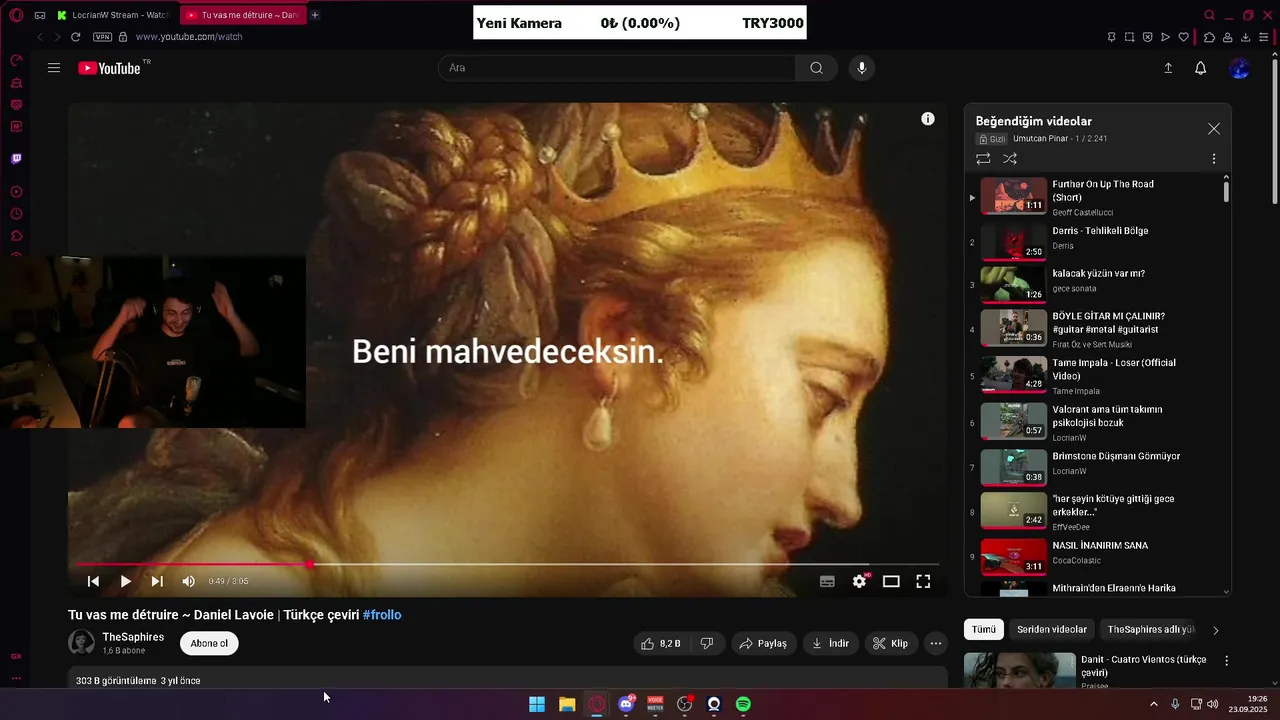
Task: Play the video with the play button
Action: pyautogui.click(x=125, y=581)
